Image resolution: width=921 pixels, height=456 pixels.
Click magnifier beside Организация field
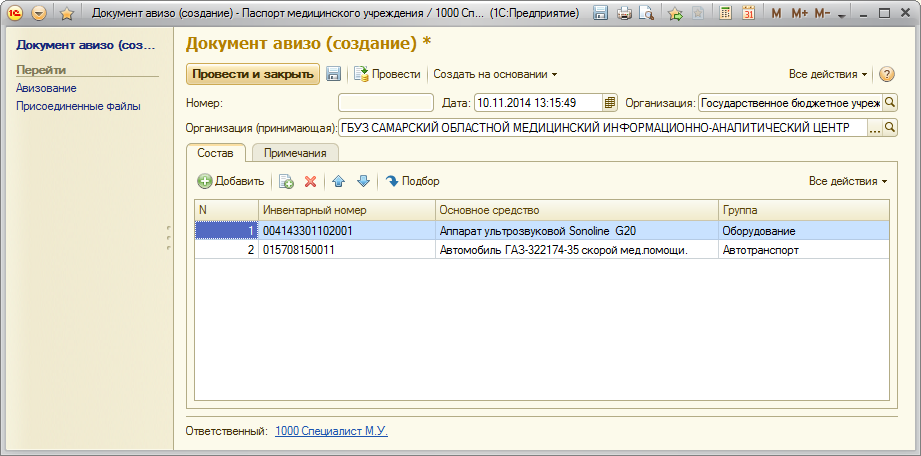[890, 102]
